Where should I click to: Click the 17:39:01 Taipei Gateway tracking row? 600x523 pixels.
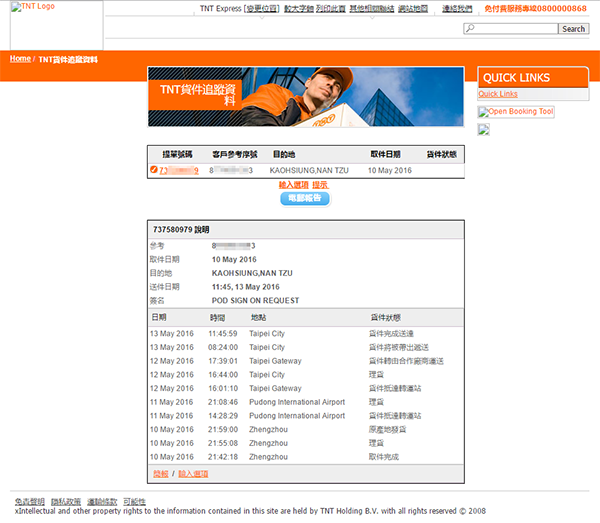coord(306,361)
